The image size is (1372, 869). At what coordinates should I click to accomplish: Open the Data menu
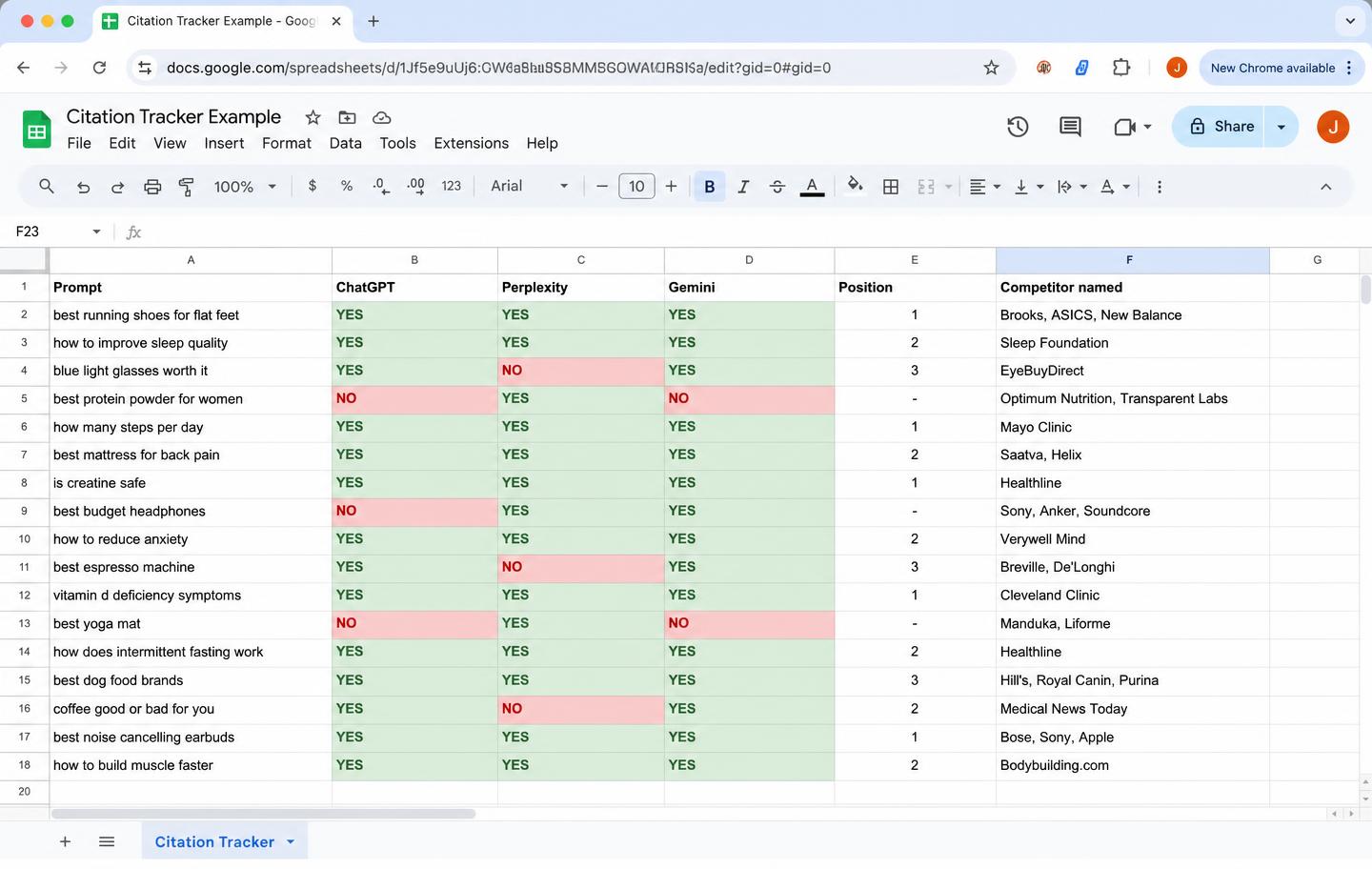[x=345, y=143]
